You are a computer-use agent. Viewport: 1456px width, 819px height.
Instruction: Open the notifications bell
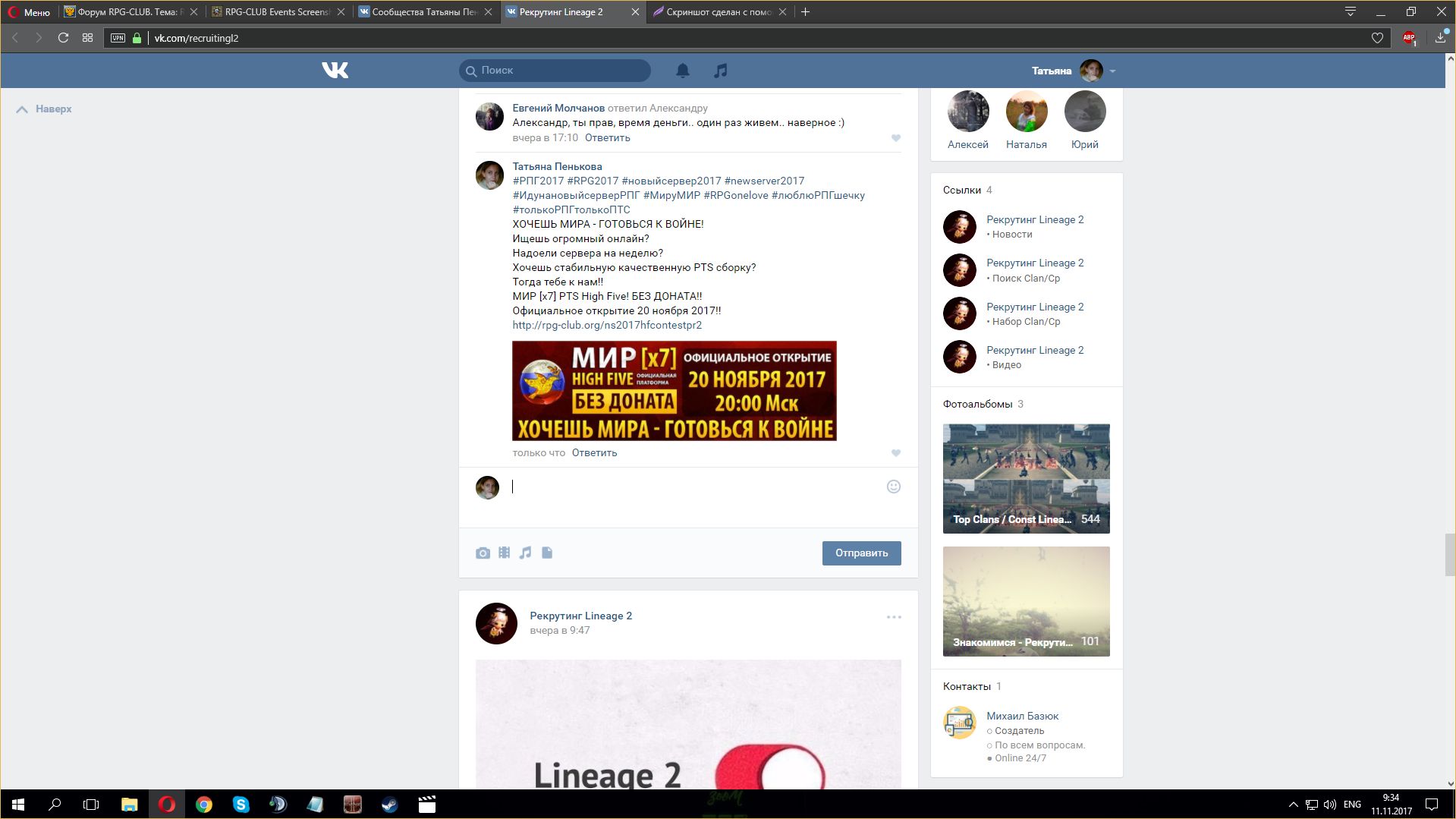(x=683, y=71)
